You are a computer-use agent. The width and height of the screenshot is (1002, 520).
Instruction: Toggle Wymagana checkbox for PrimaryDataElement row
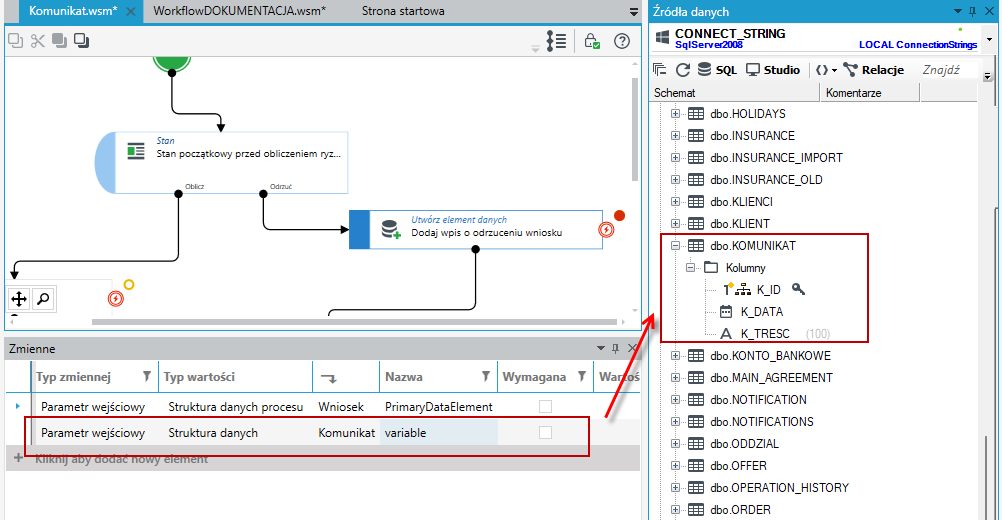pos(545,407)
